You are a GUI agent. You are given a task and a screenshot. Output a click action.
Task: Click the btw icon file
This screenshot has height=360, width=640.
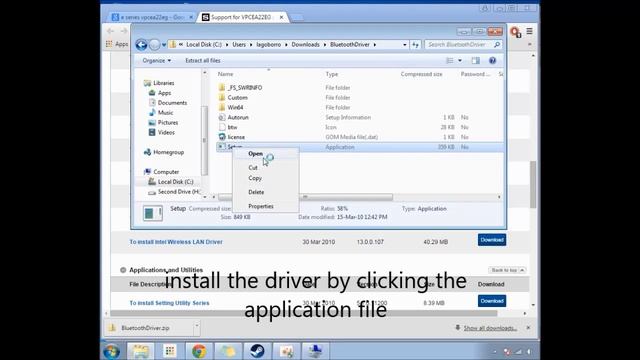[222, 127]
